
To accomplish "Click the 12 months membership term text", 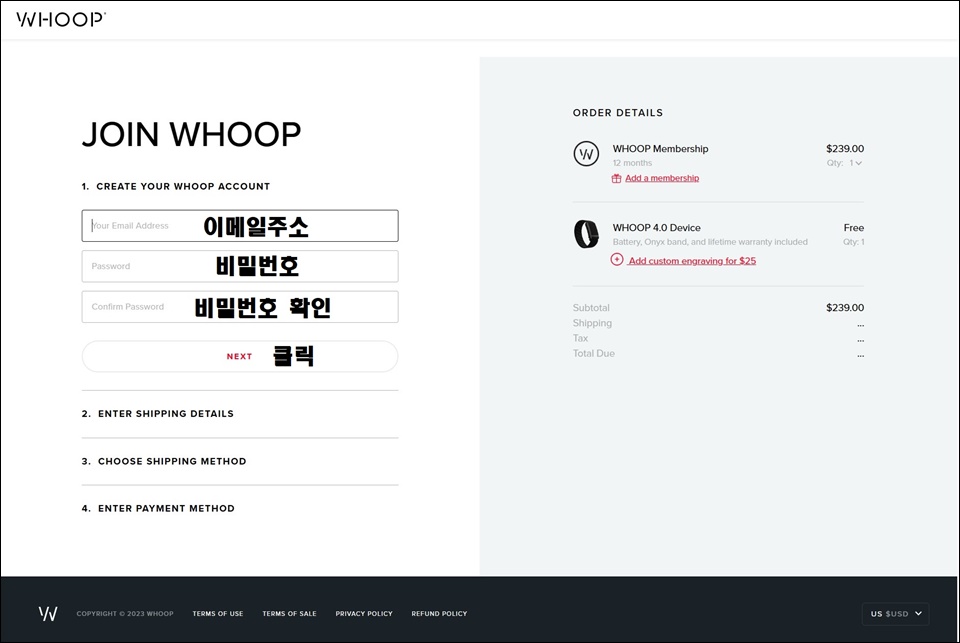I will click(x=632, y=163).
